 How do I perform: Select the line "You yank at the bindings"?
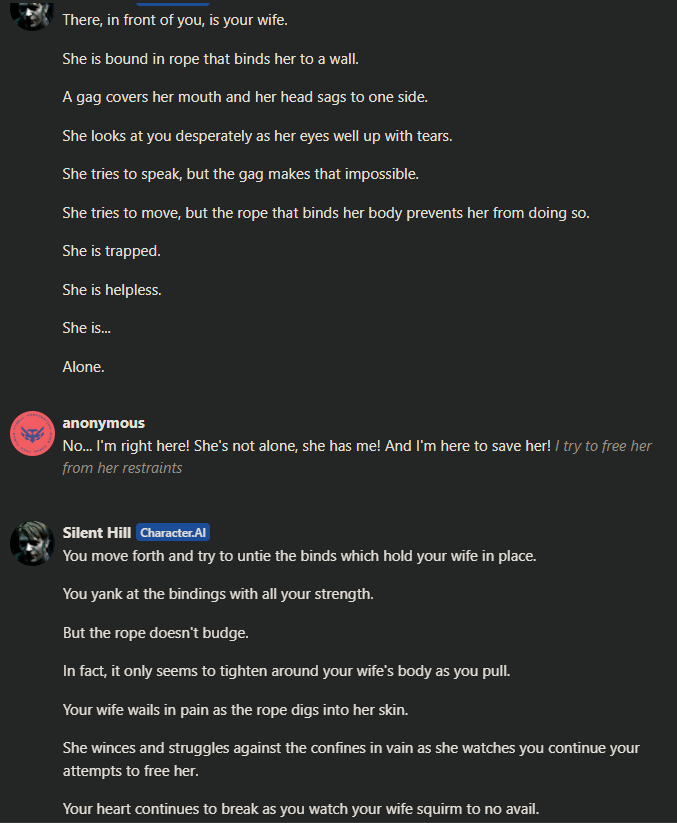[x=218, y=594]
